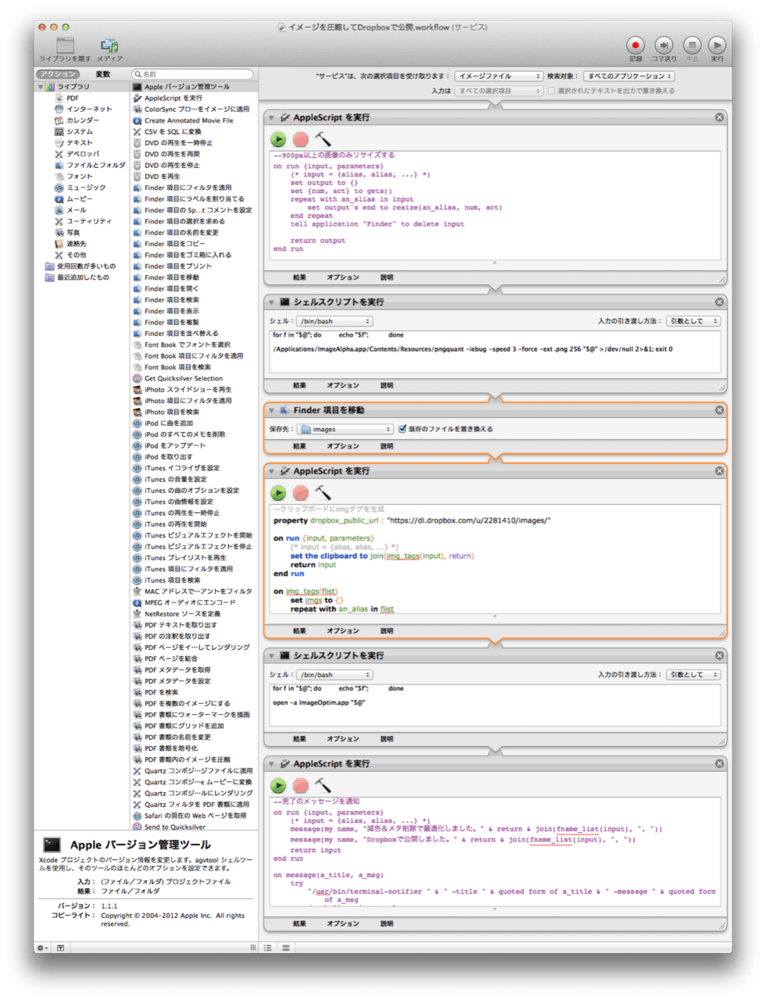Select ユーティリティ category in library
The height and width of the screenshot is (1000, 766).
pyautogui.click(x=83, y=221)
